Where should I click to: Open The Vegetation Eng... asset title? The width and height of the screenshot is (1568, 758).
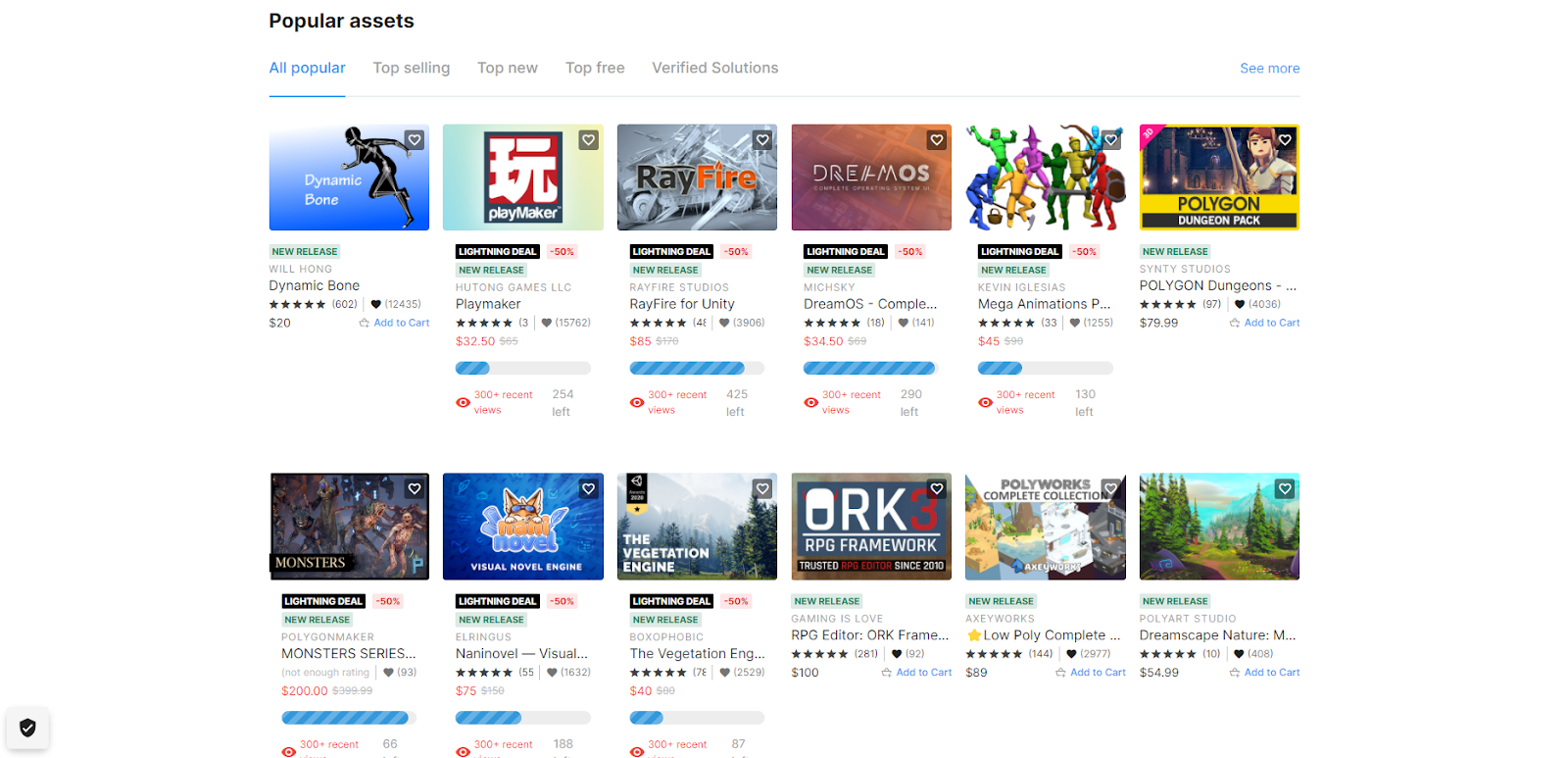(697, 653)
